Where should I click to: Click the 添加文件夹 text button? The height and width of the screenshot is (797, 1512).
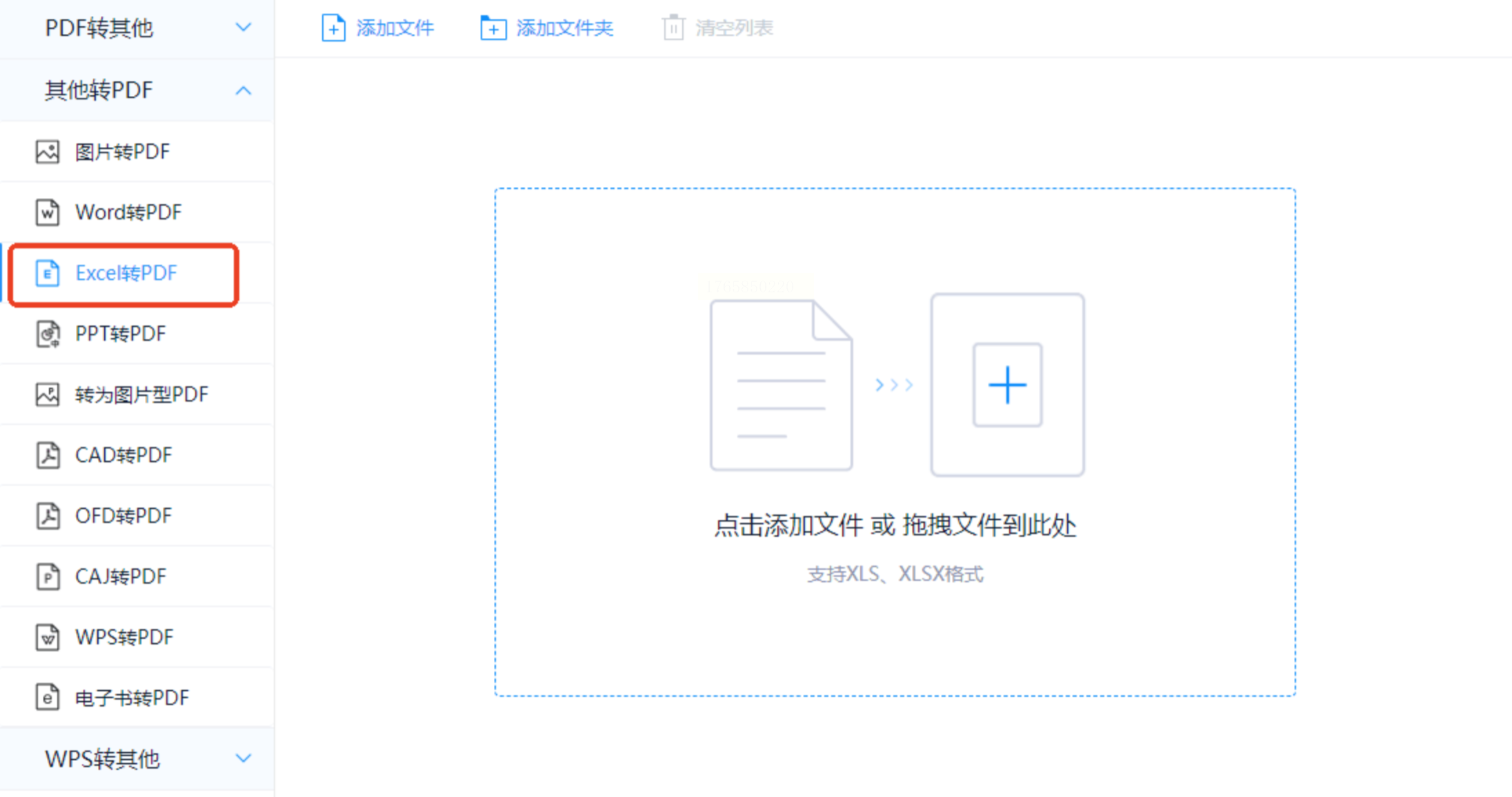click(x=564, y=28)
